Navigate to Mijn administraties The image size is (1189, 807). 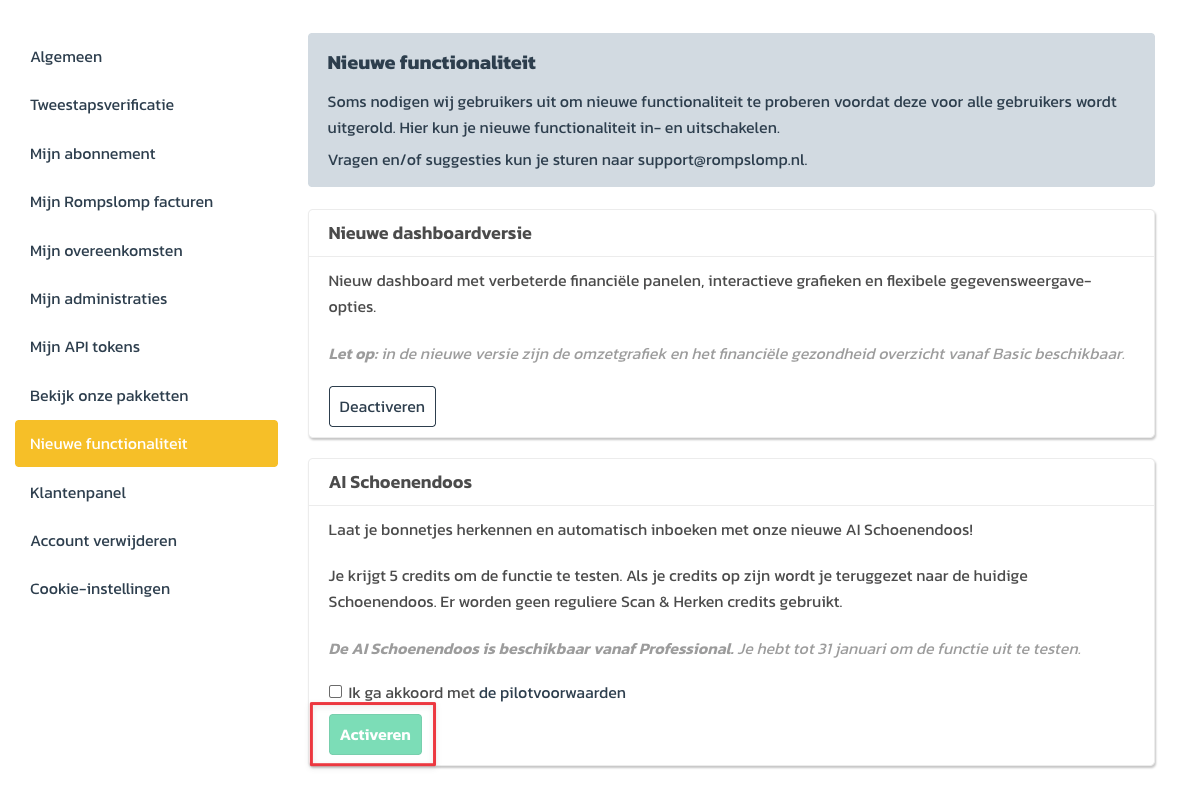[x=99, y=299]
